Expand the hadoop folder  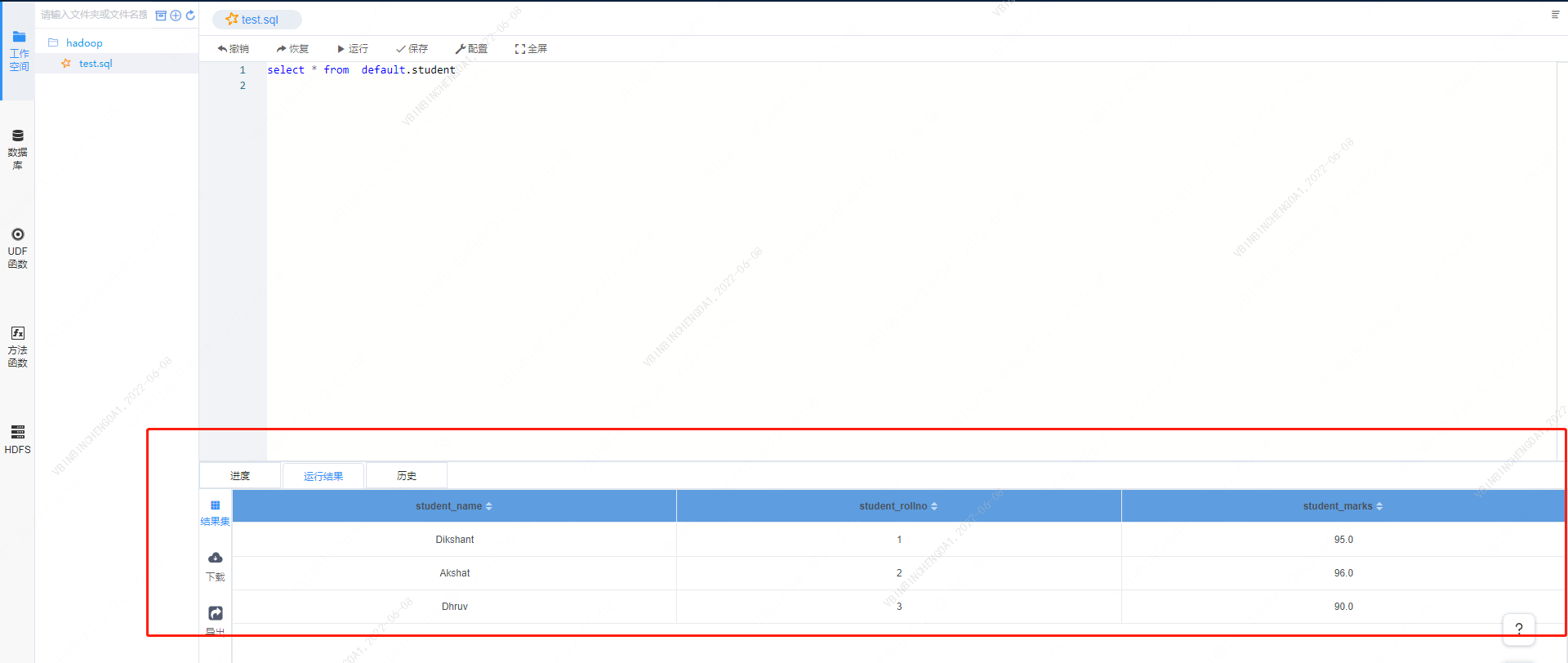click(x=83, y=43)
